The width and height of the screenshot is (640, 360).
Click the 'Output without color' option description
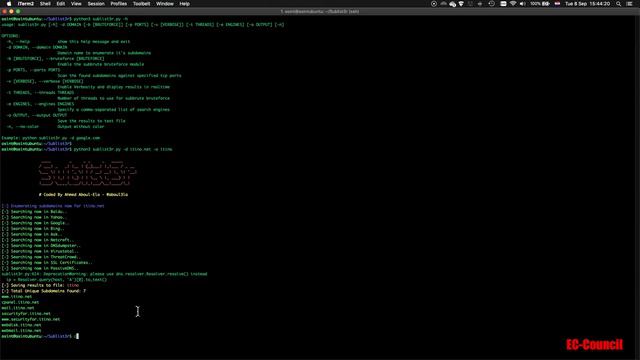[81, 127]
